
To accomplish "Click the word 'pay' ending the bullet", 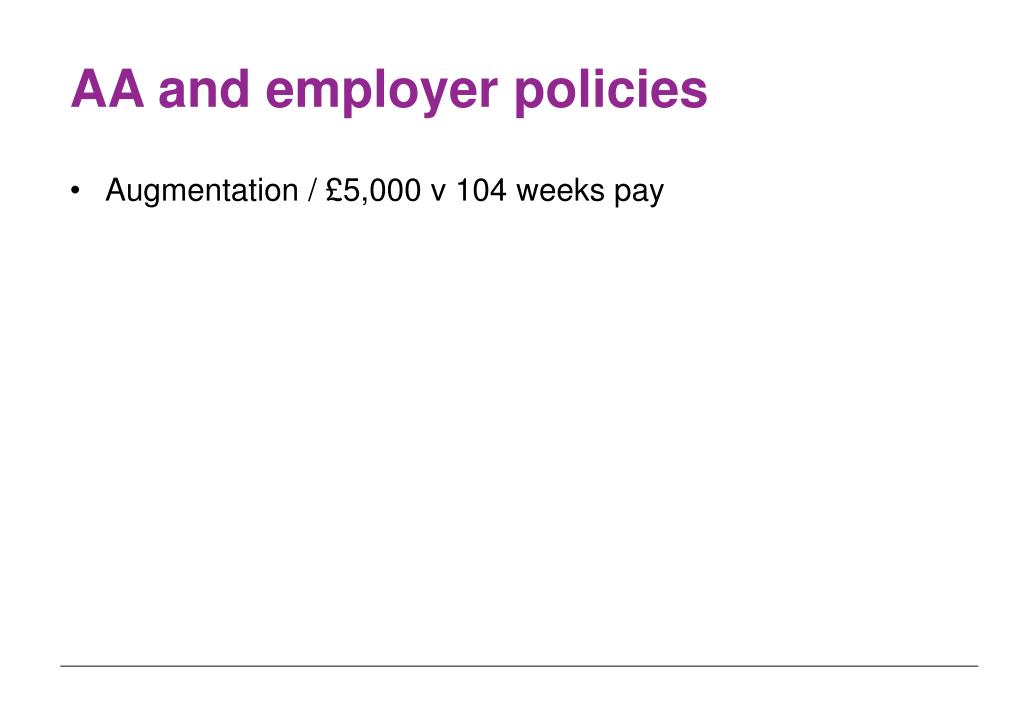I will point(639,193).
